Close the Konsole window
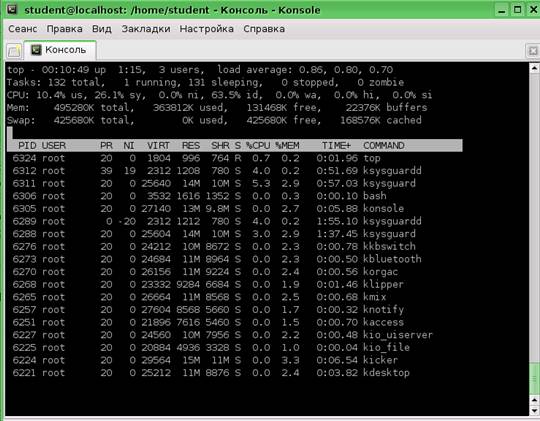540x421 pixels. tap(533, 10)
